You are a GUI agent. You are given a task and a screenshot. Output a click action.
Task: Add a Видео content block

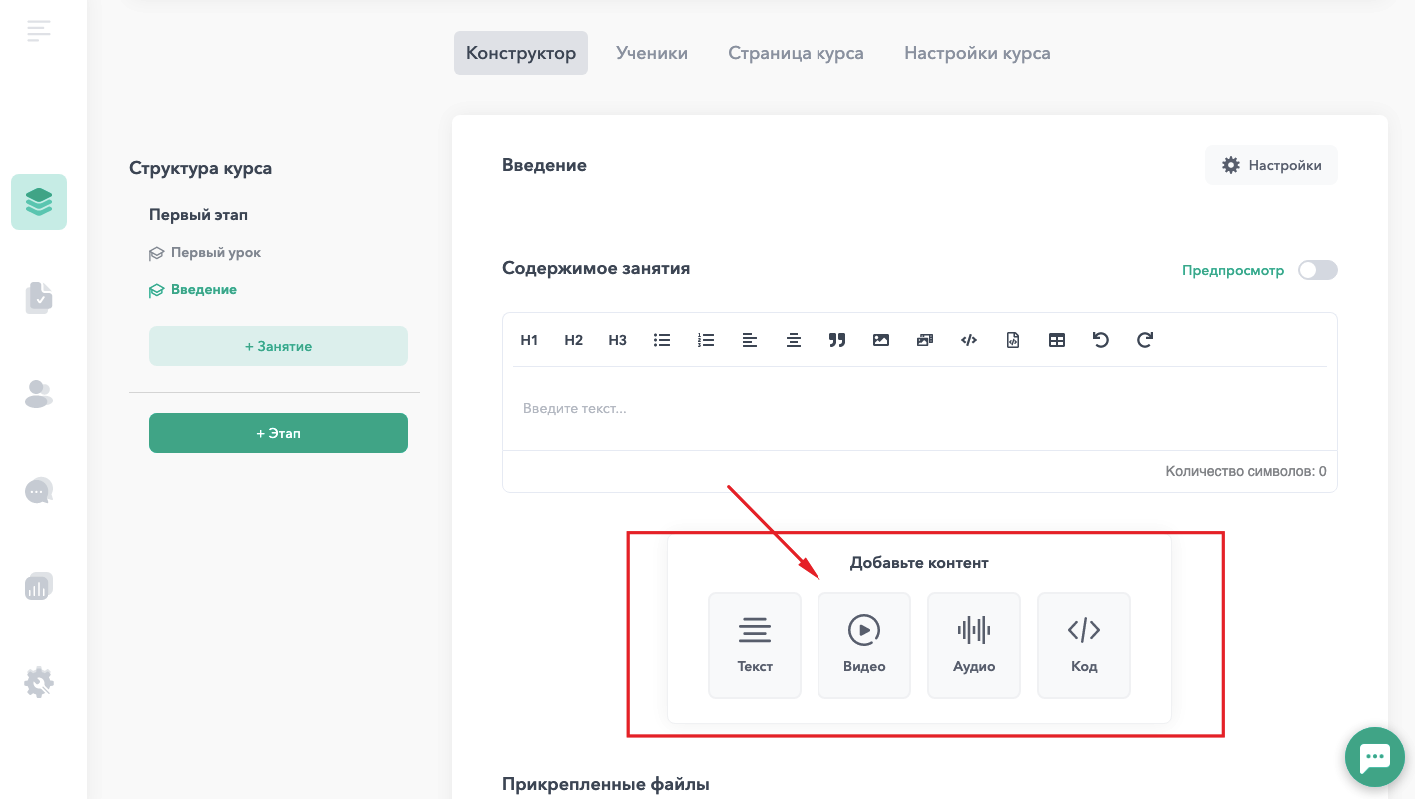tap(864, 645)
